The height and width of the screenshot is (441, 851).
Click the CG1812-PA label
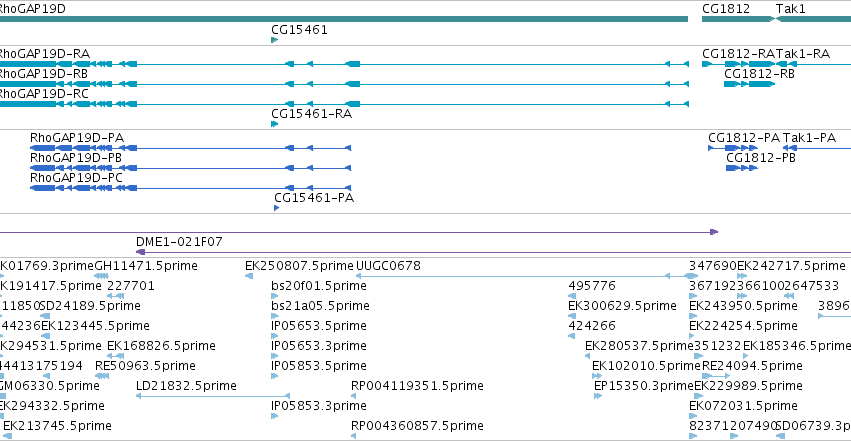pyautogui.click(x=744, y=138)
